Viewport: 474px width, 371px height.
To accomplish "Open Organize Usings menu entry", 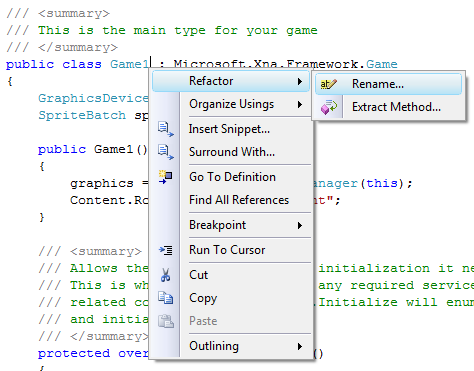I will [231, 104].
